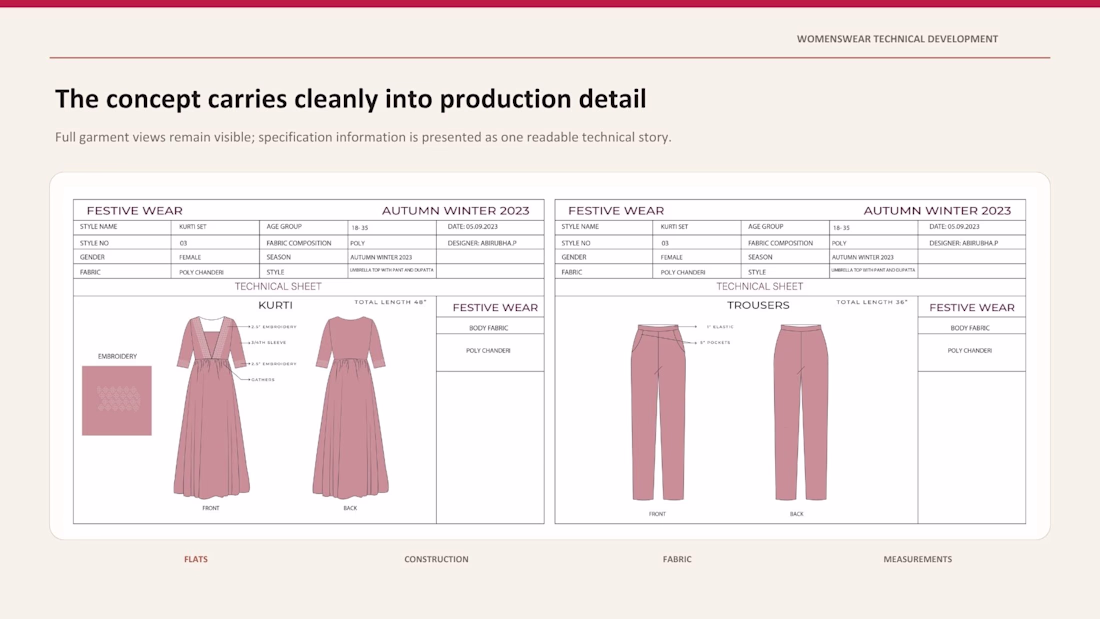Click 'TECHNICAL SHEET' on the trousers sheet

[x=760, y=286]
